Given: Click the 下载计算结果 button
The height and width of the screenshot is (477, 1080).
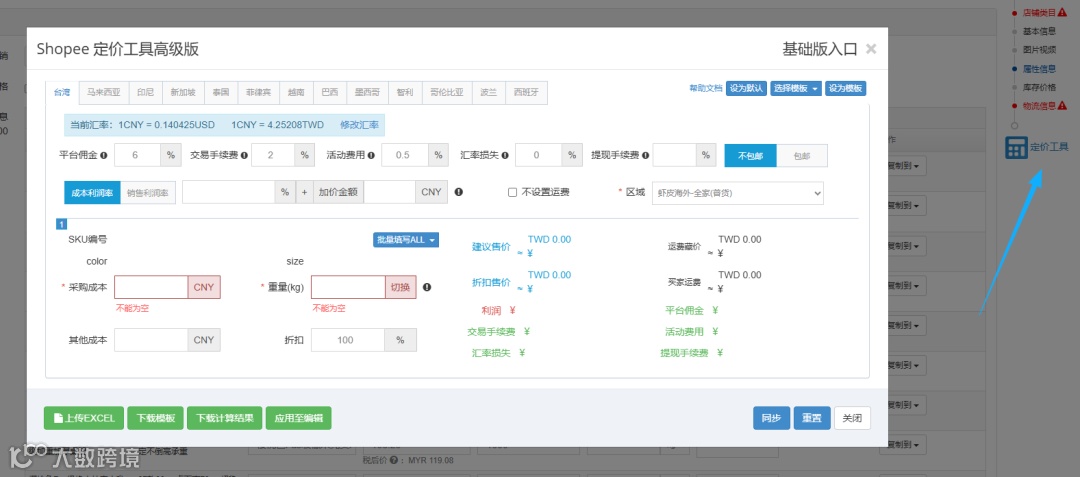Looking at the screenshot, I should point(225,418).
